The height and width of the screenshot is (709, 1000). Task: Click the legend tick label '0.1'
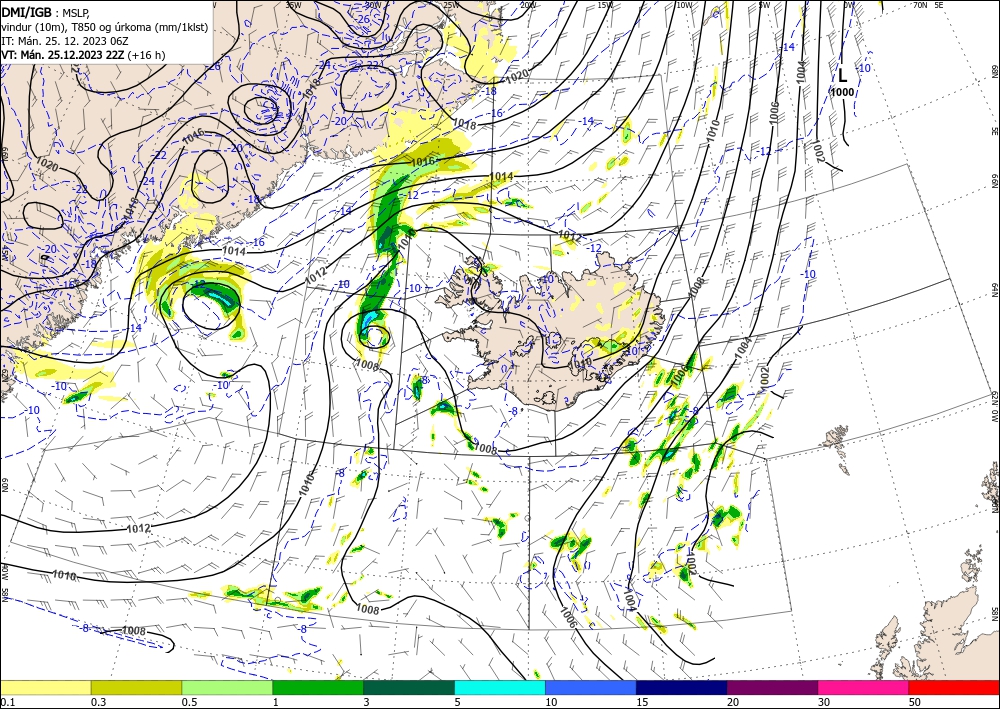click(x=8, y=702)
